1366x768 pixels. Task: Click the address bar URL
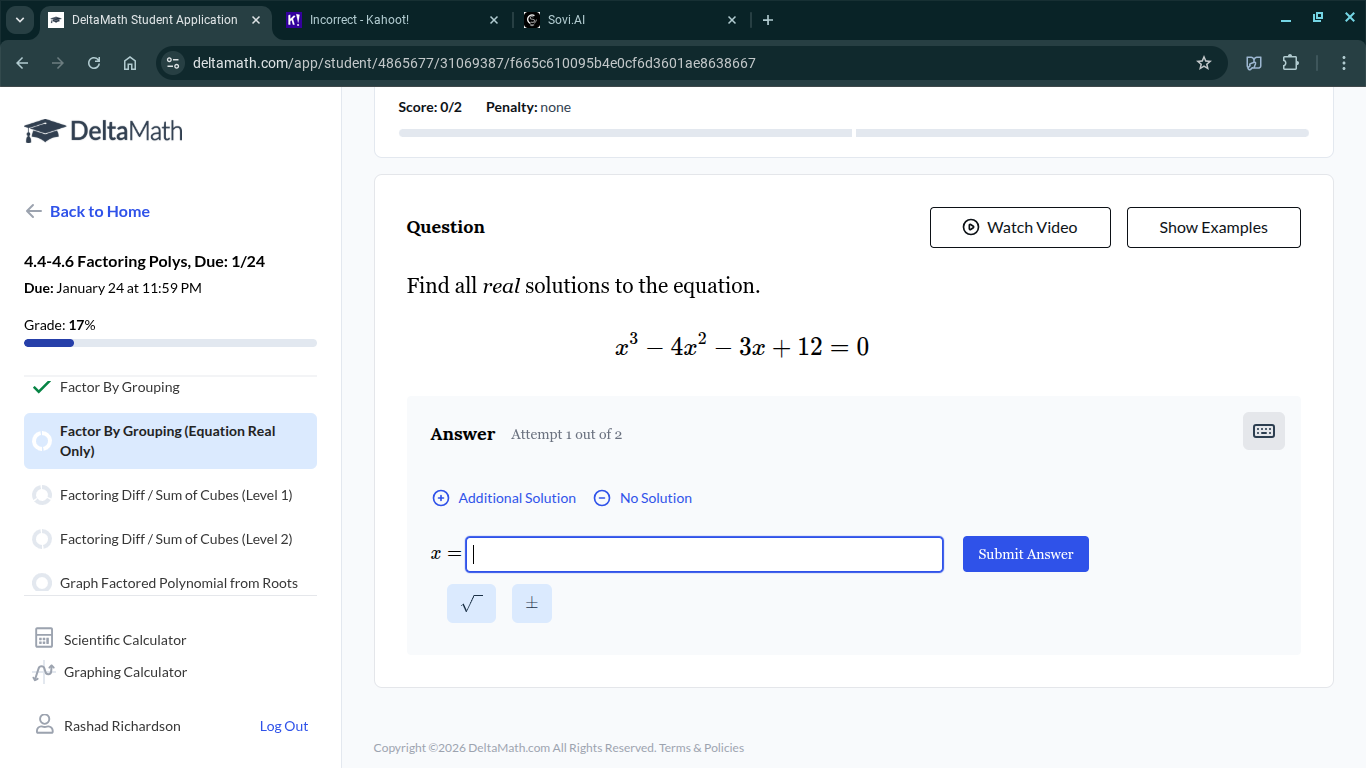[474, 63]
